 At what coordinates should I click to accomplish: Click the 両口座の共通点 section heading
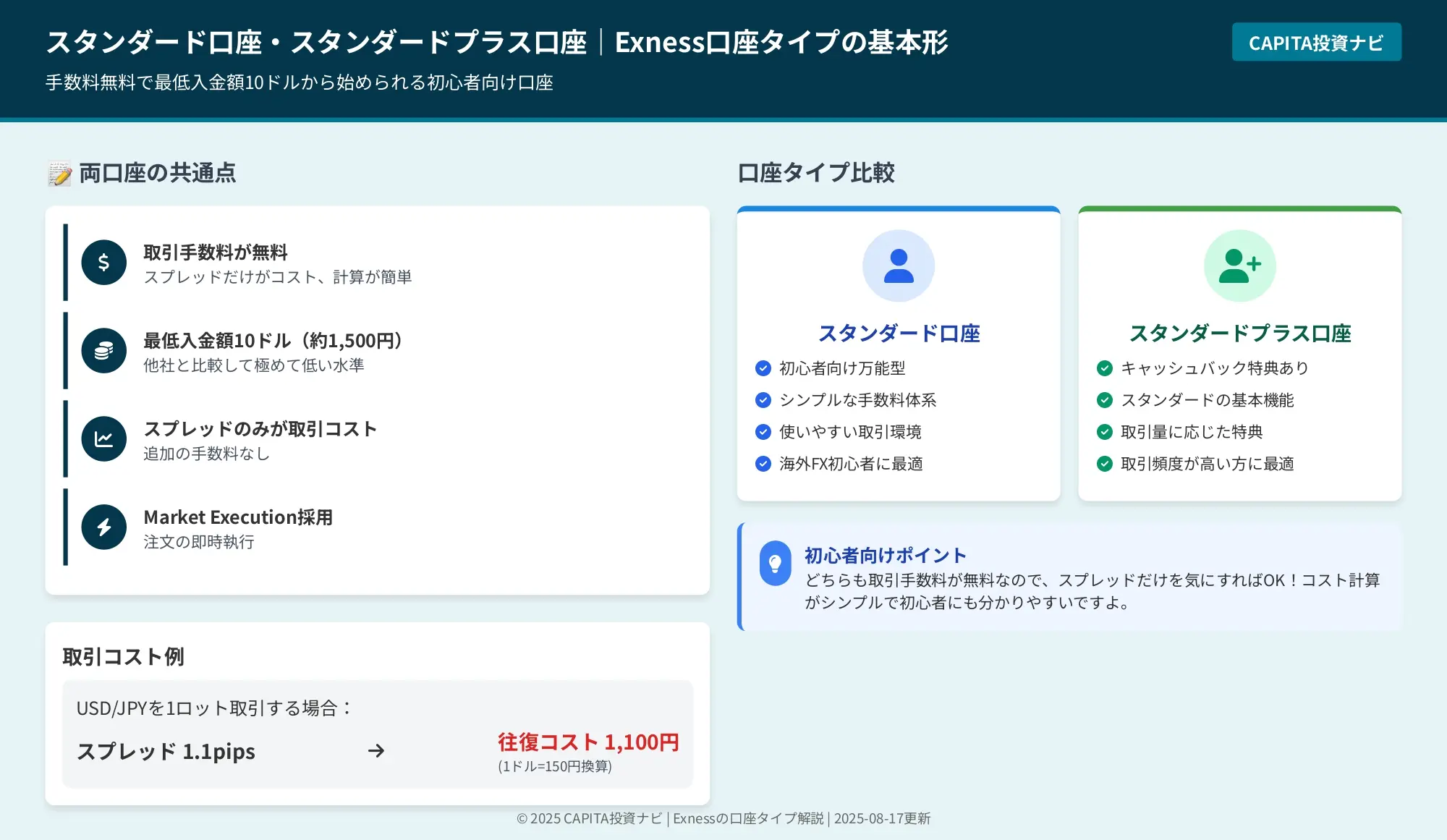point(158,174)
